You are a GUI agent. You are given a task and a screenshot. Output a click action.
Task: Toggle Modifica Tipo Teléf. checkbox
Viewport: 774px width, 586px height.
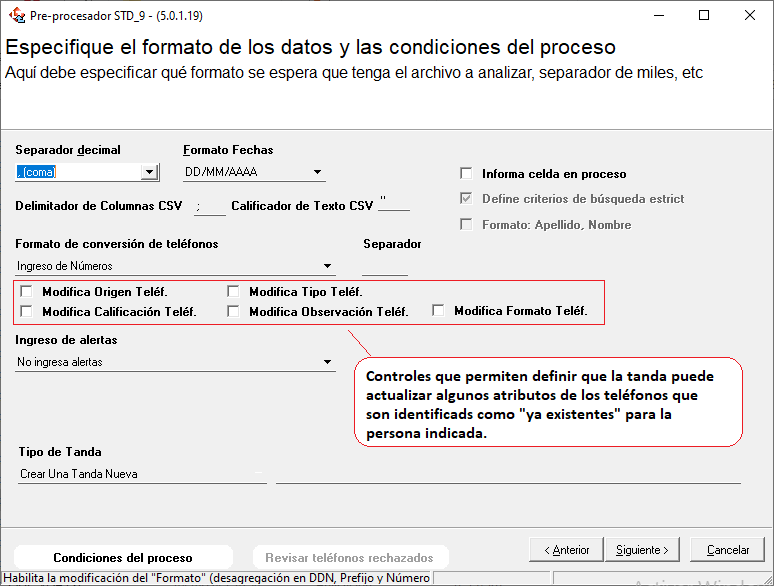(x=233, y=292)
